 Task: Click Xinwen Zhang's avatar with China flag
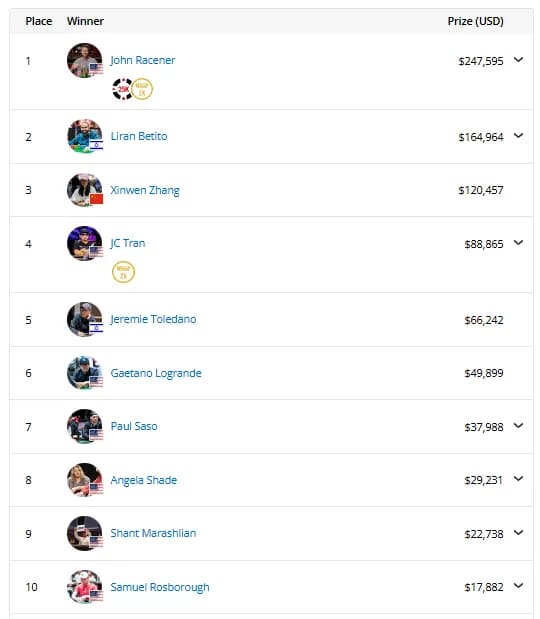pyautogui.click(x=84, y=190)
